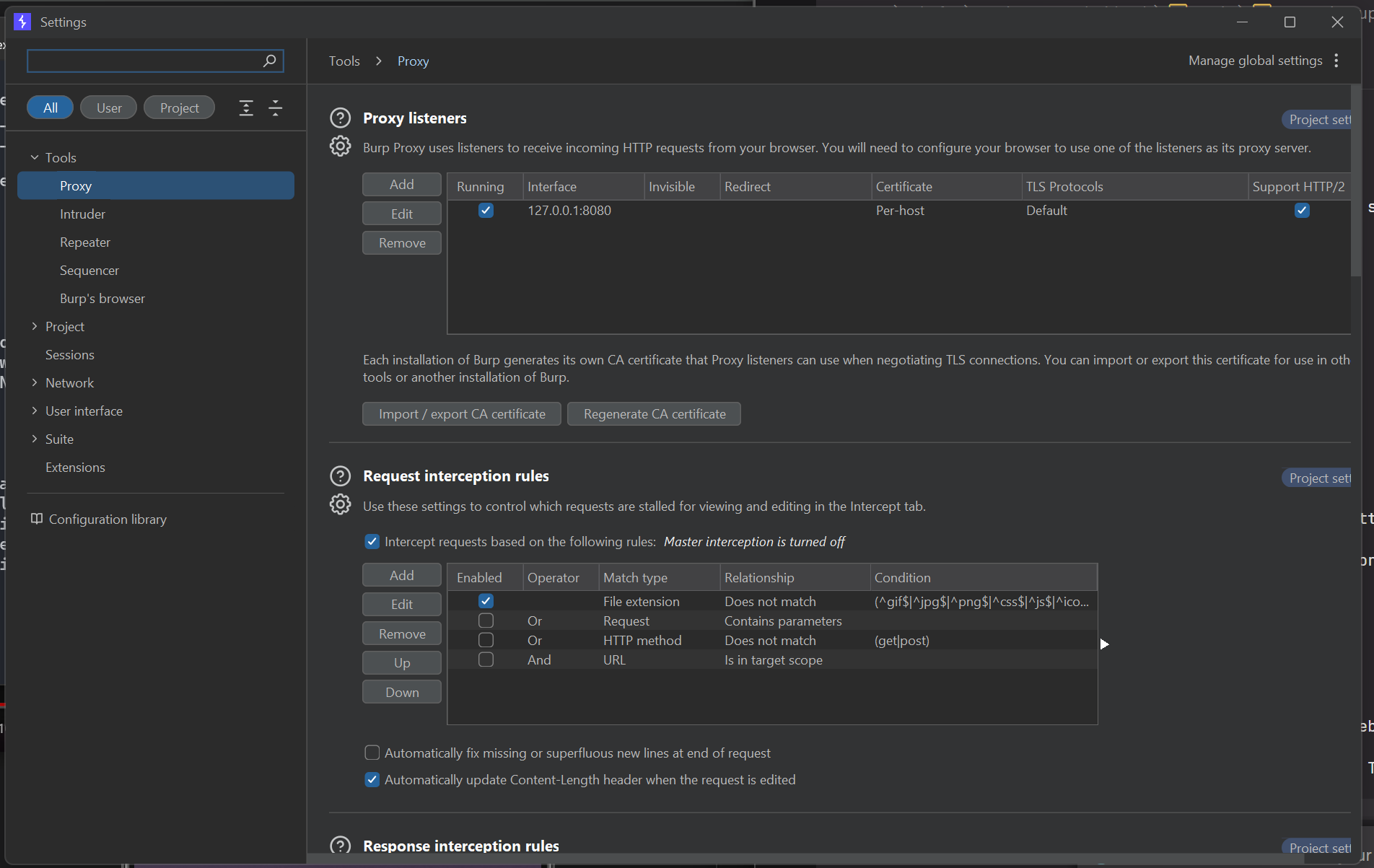This screenshot has height=868, width=1374.
Task: Open Intruder settings in the tree
Action: [82, 214]
